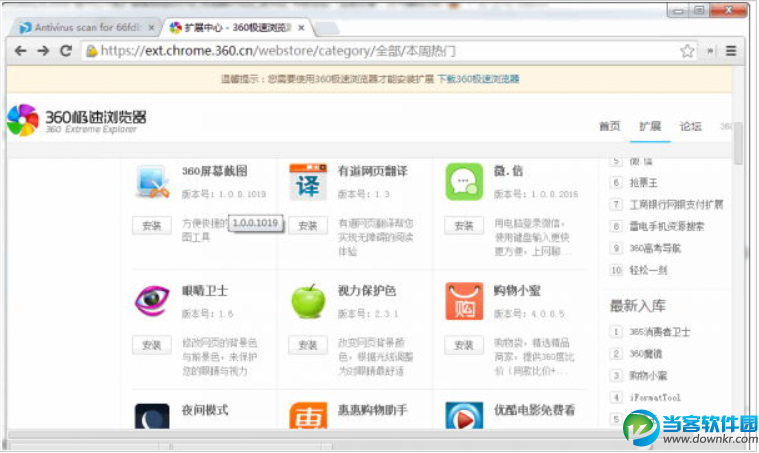Open the 眼睛卫士 title link
759x453 pixels.
(205, 290)
